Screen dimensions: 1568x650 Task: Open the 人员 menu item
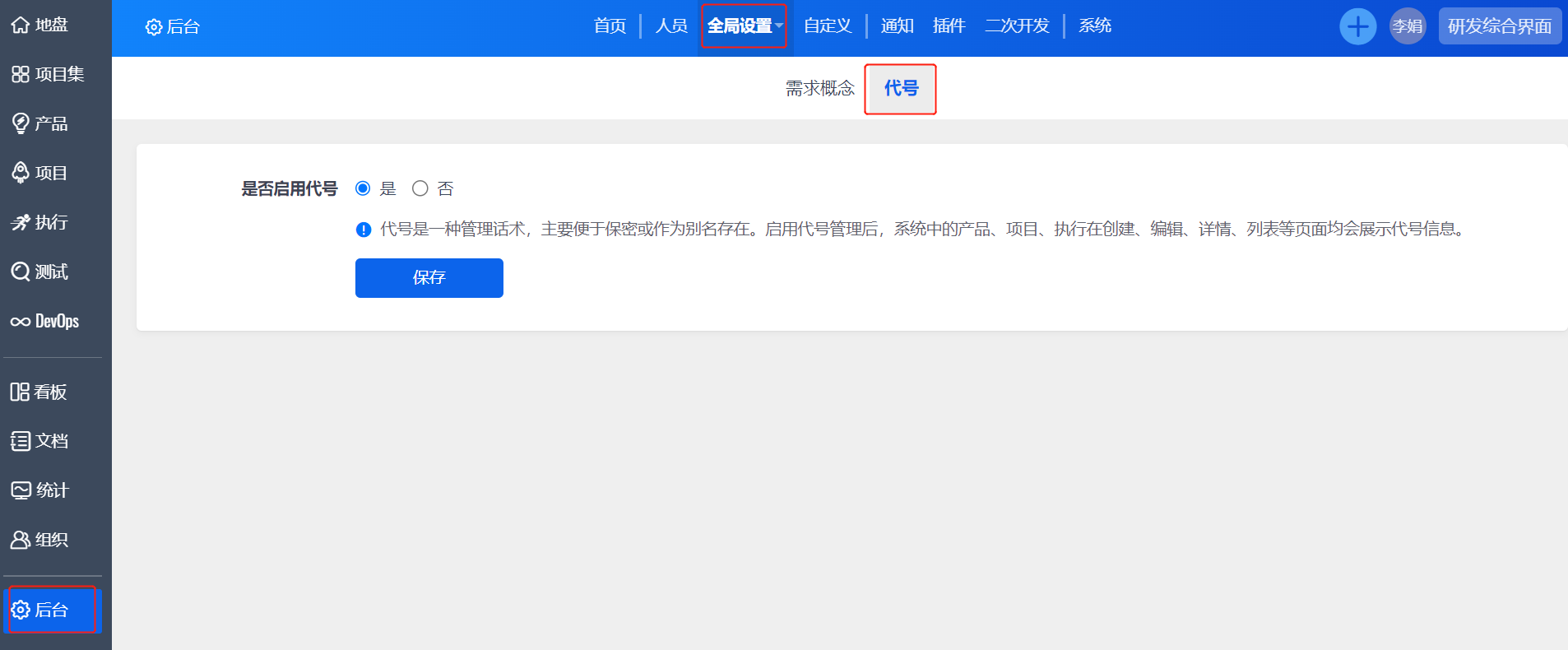tap(671, 26)
